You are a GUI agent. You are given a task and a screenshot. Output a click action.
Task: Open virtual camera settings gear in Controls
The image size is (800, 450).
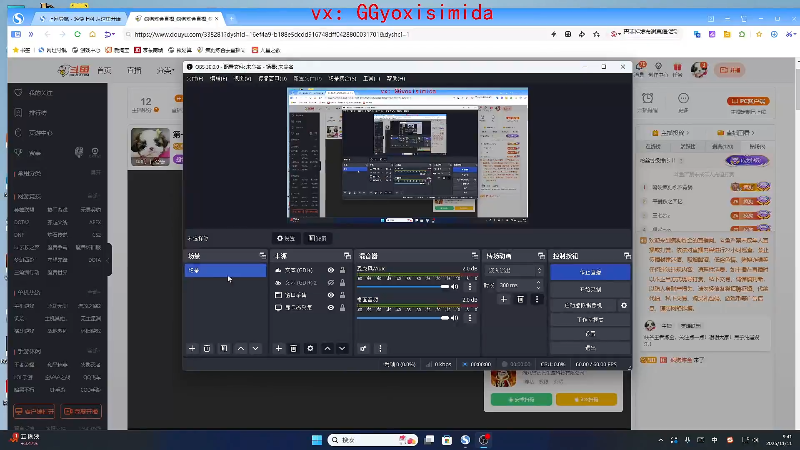pyautogui.click(x=624, y=306)
